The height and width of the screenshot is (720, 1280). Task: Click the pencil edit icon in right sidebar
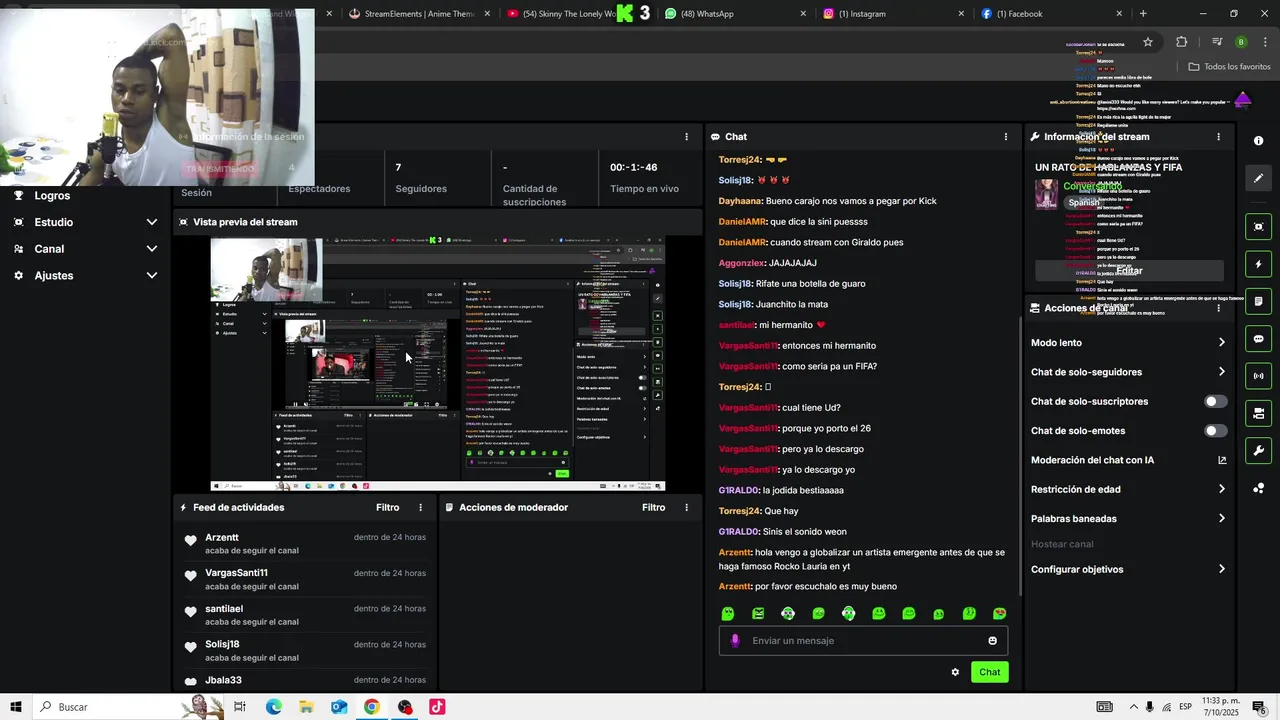click(1258, 178)
